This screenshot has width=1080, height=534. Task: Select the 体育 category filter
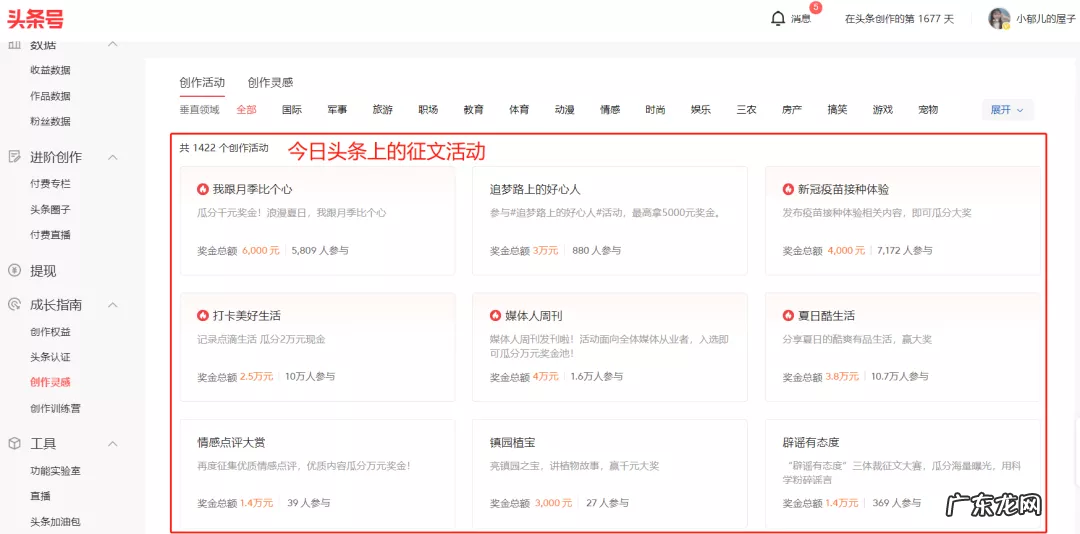pos(519,110)
